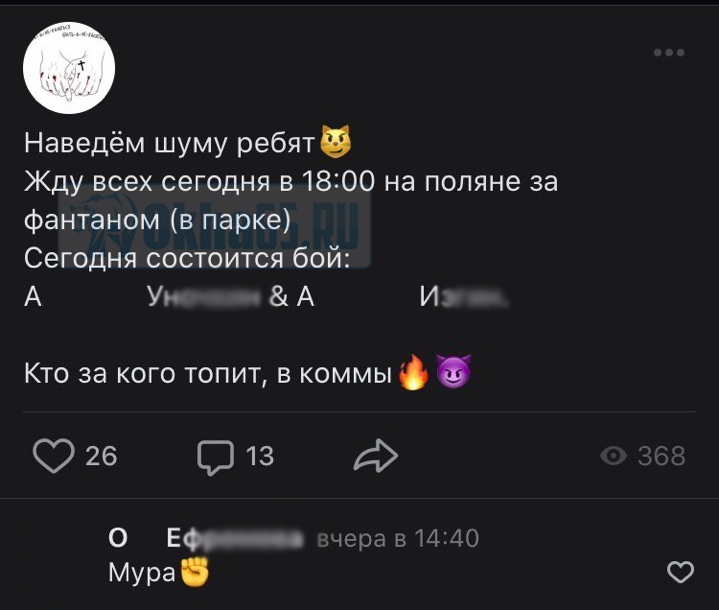Tap the fire emoji in post text
719x610 pixels.
tap(413, 372)
